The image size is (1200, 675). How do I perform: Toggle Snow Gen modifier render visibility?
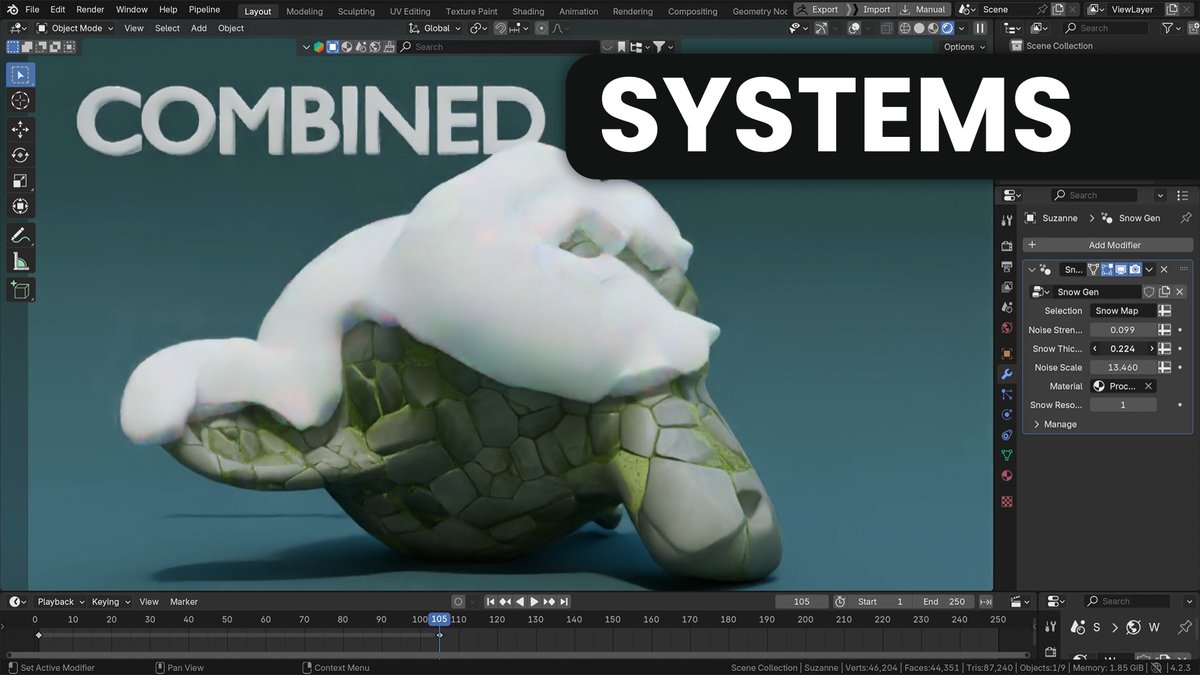1135,269
